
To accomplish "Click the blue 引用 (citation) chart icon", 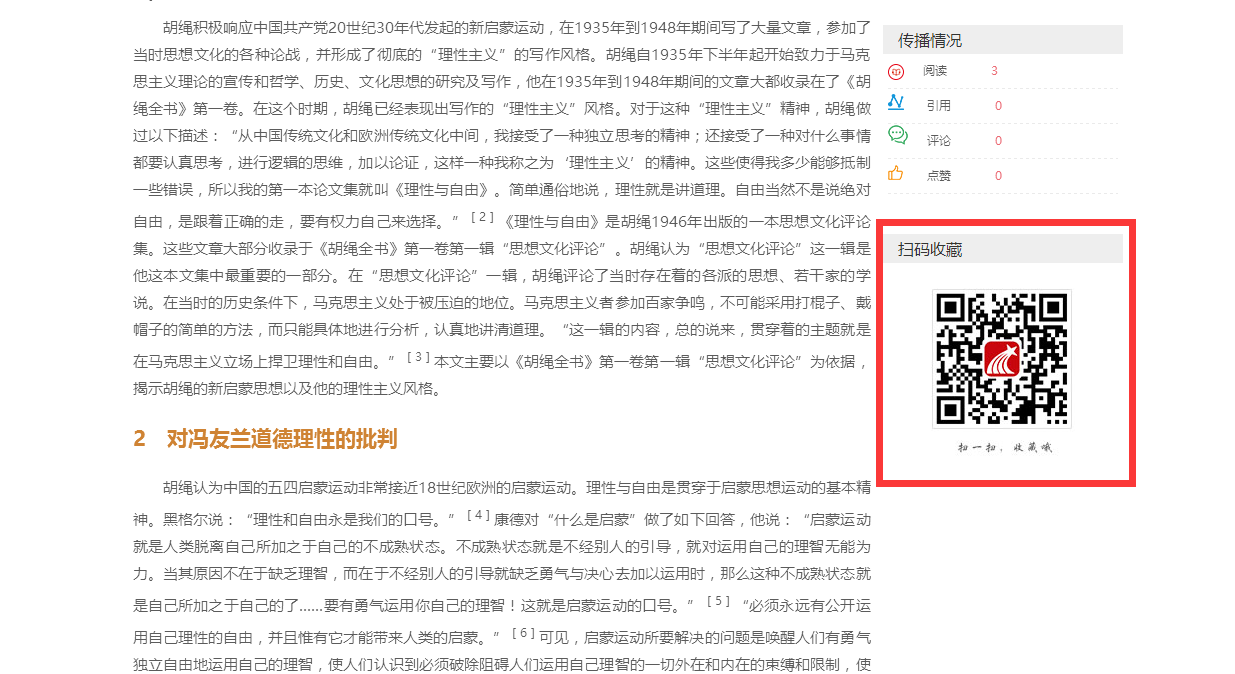I will click(x=896, y=102).
